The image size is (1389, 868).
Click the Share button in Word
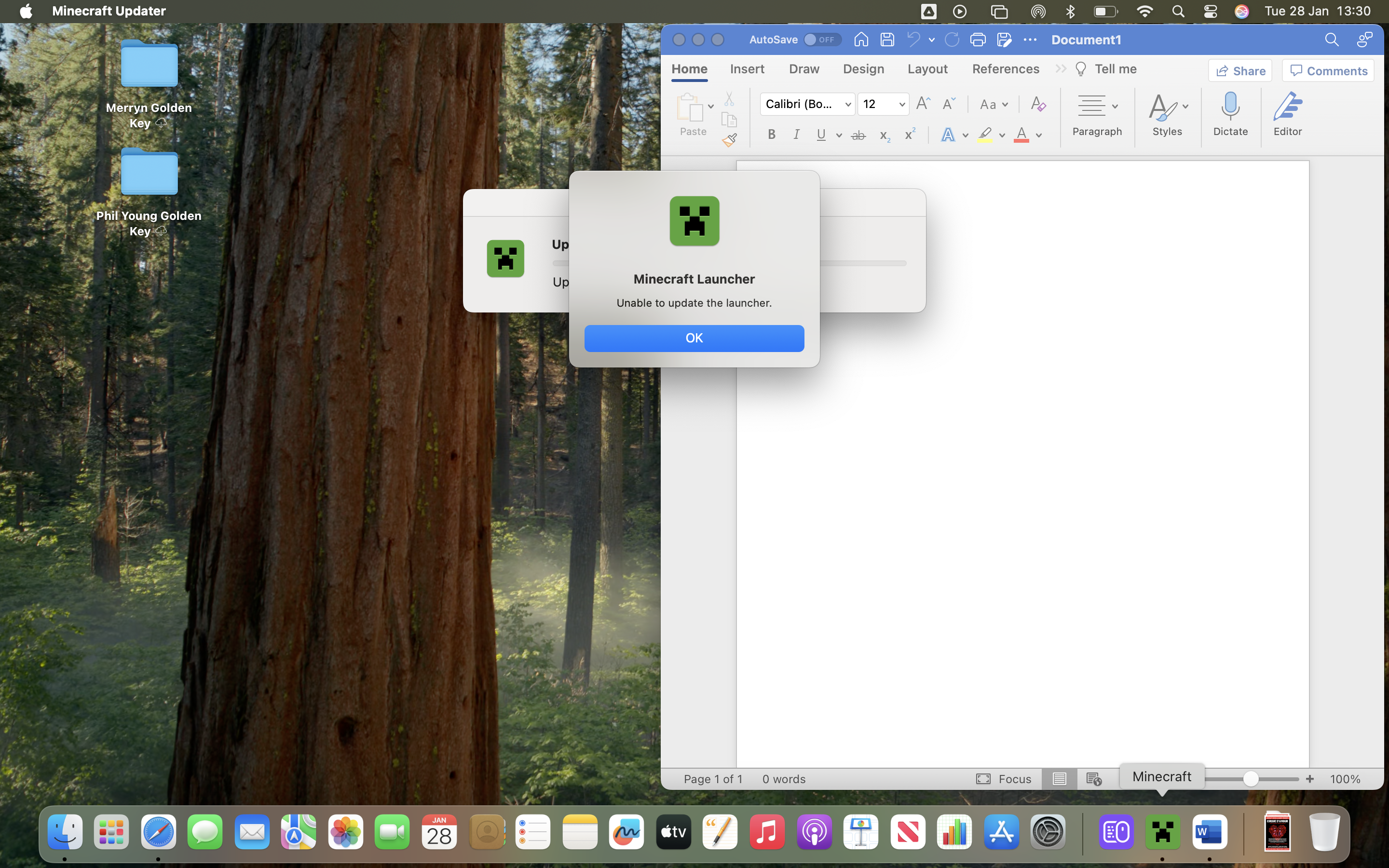pos(1240,70)
